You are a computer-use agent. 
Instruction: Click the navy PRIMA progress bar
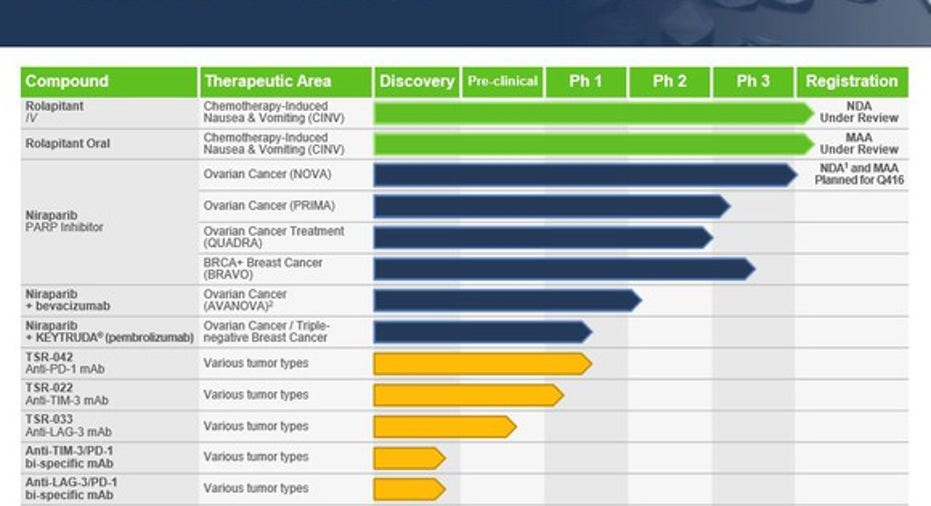pos(552,207)
